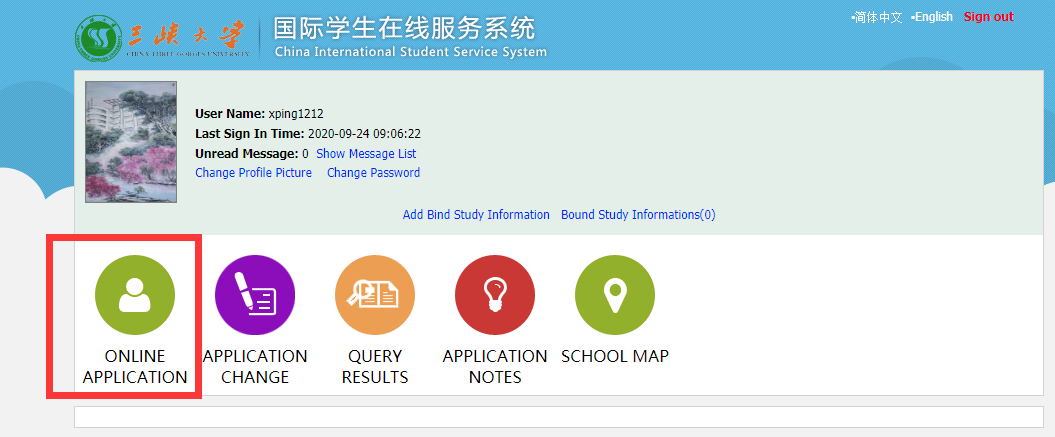1055x437 pixels.
Task: Click the user profile picture thumbnail
Action: (x=131, y=142)
